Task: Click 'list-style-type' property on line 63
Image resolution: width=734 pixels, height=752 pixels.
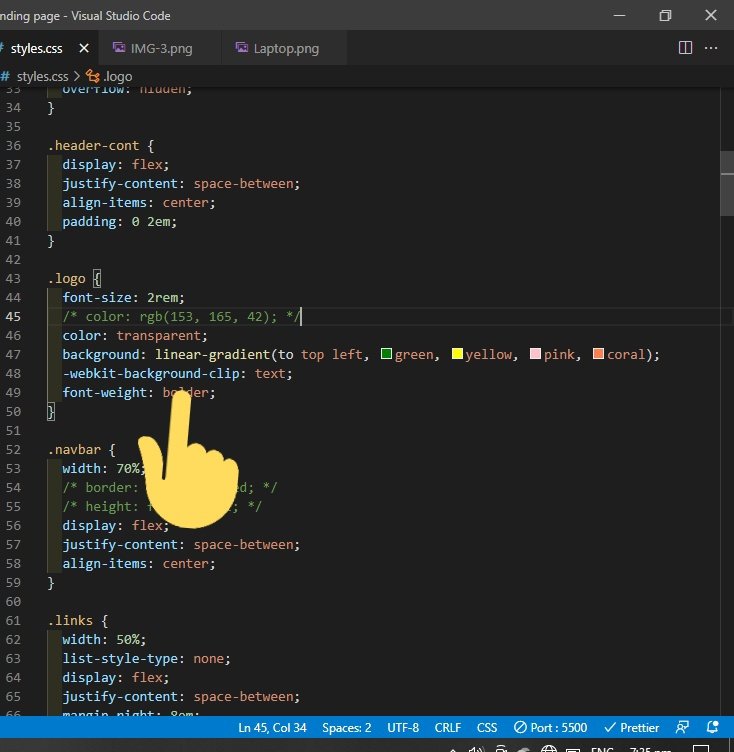Action: [120, 658]
